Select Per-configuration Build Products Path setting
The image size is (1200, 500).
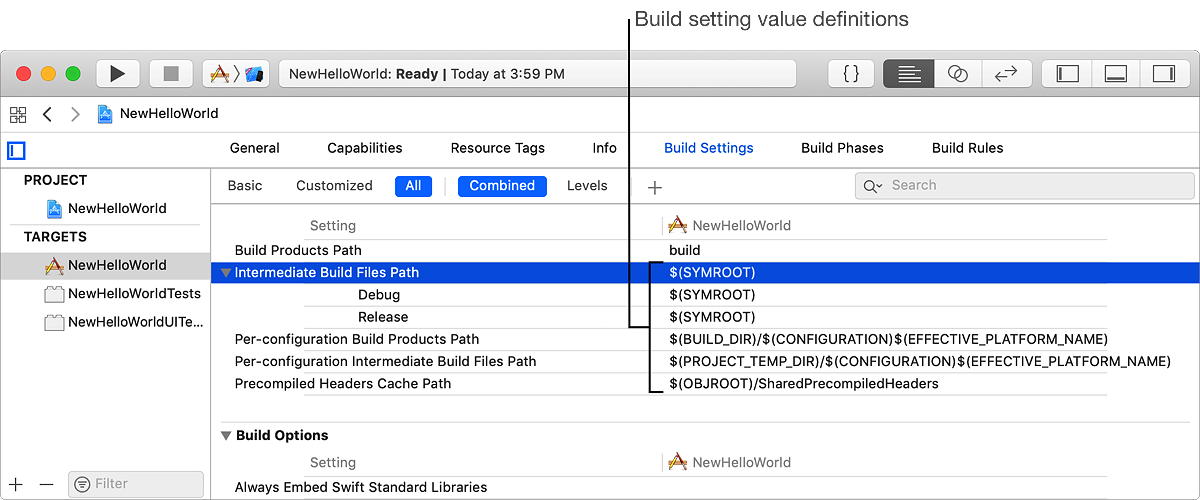[357, 339]
